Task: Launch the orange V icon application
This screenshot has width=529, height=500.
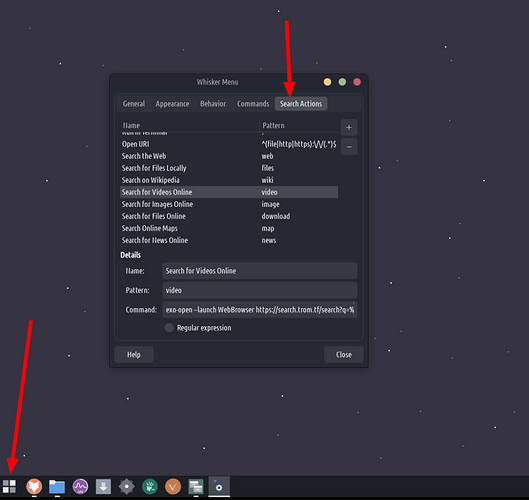Action: [173, 487]
